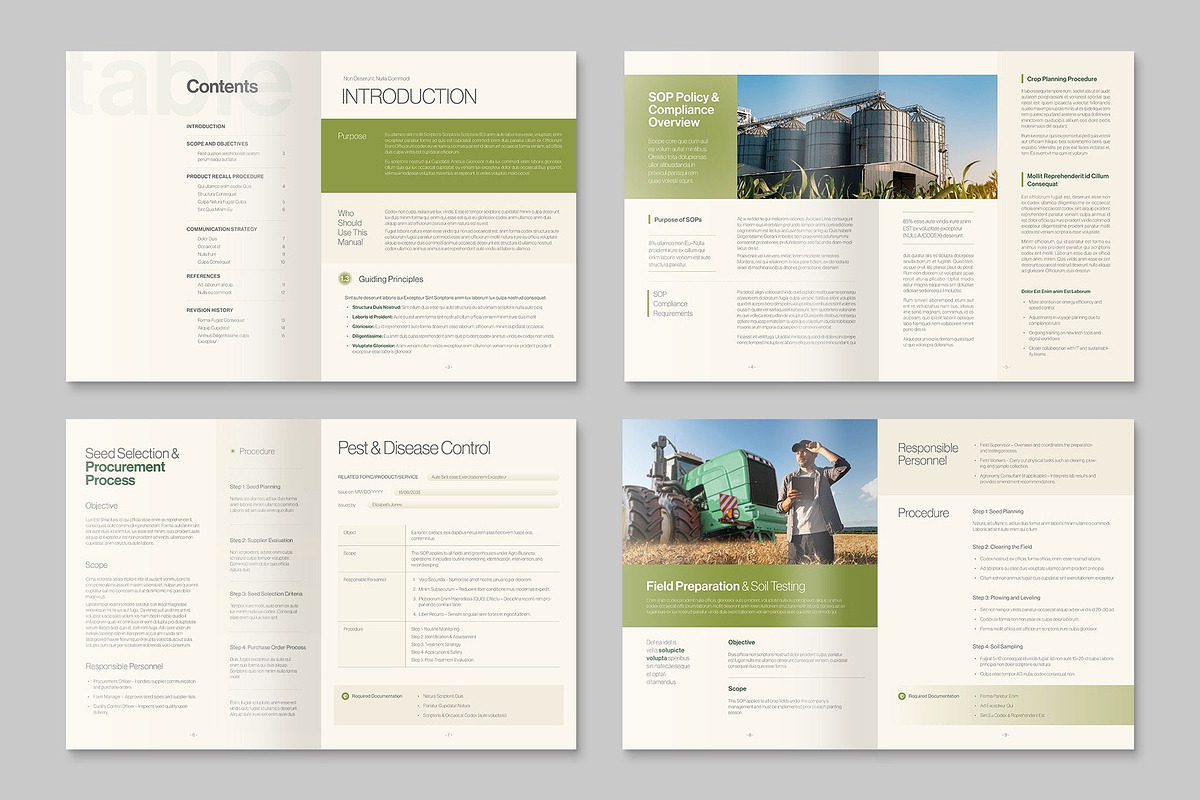Click the 'Guiding Principles' heading
Viewport: 1200px width, 800px height.
click(391, 279)
